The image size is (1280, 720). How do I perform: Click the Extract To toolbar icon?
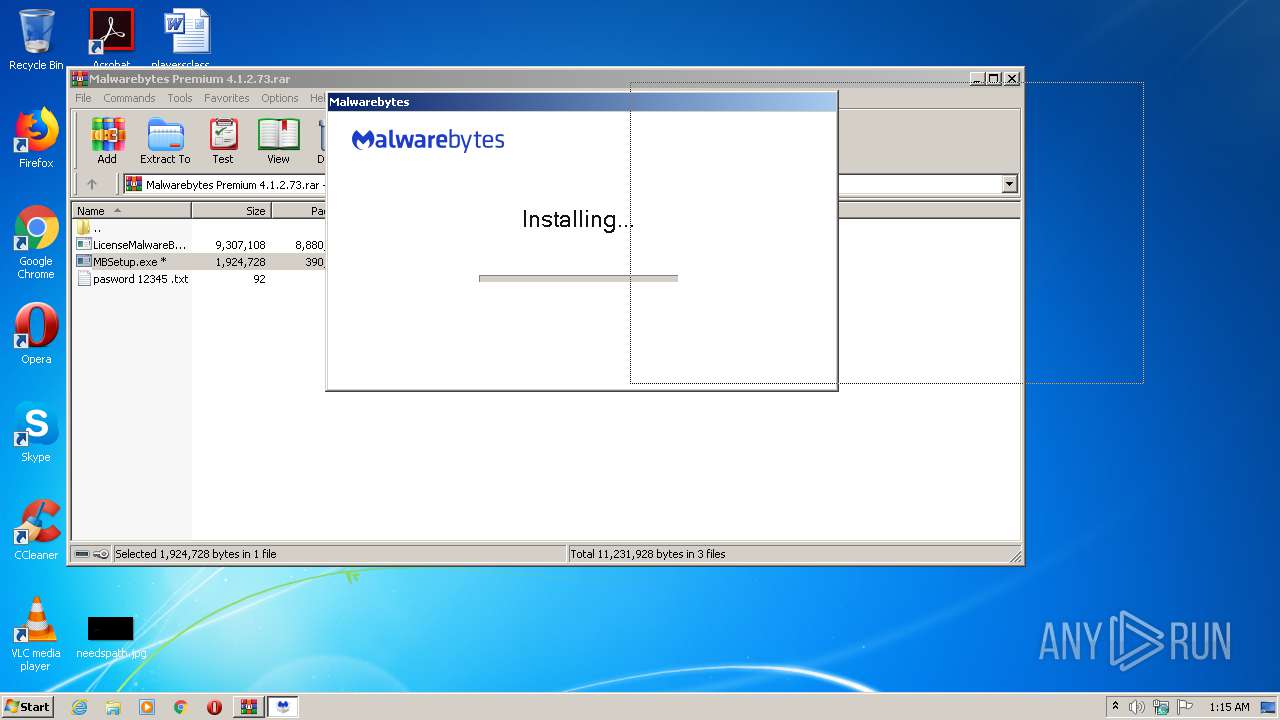click(x=165, y=141)
